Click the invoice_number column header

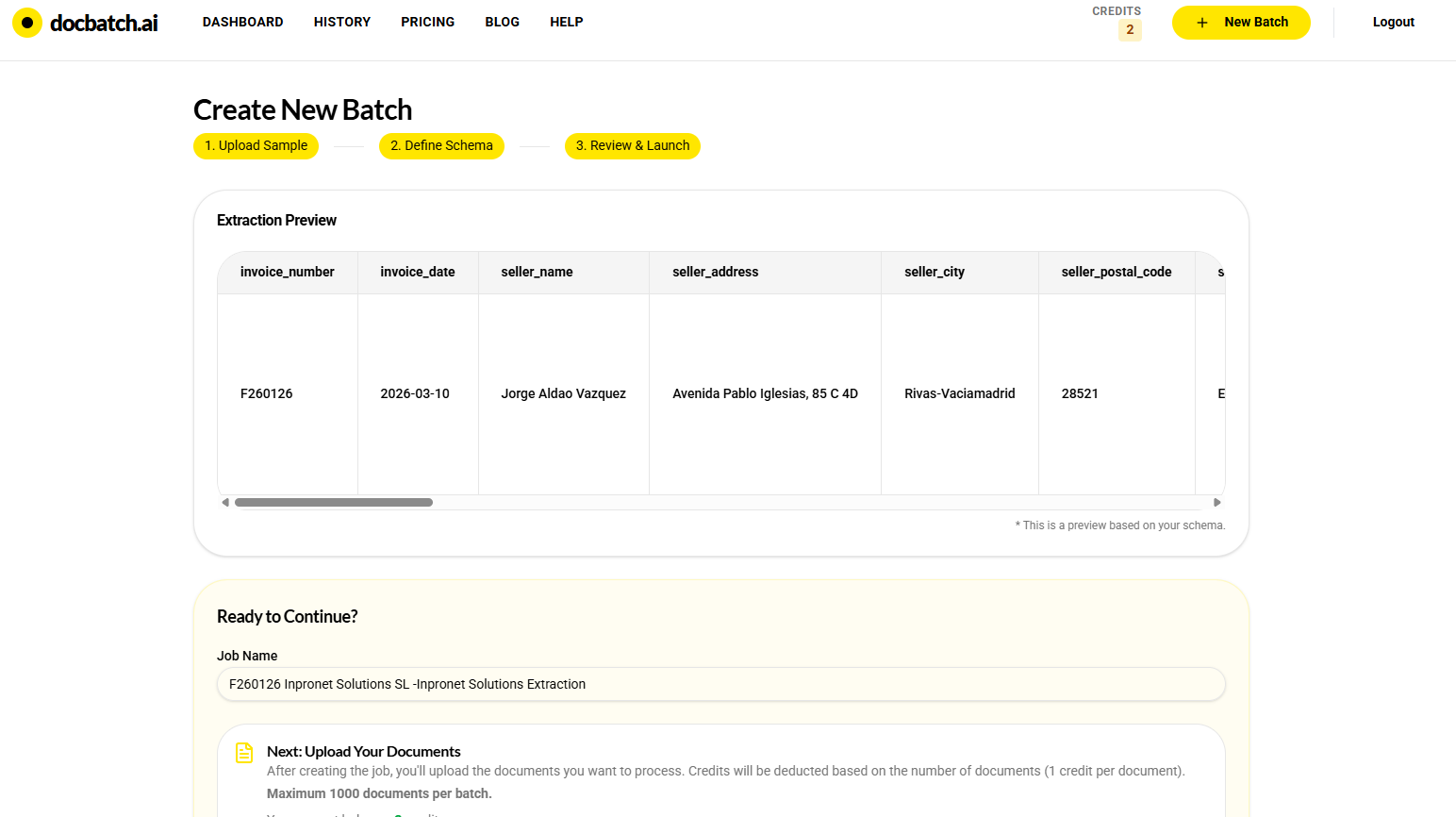click(288, 273)
